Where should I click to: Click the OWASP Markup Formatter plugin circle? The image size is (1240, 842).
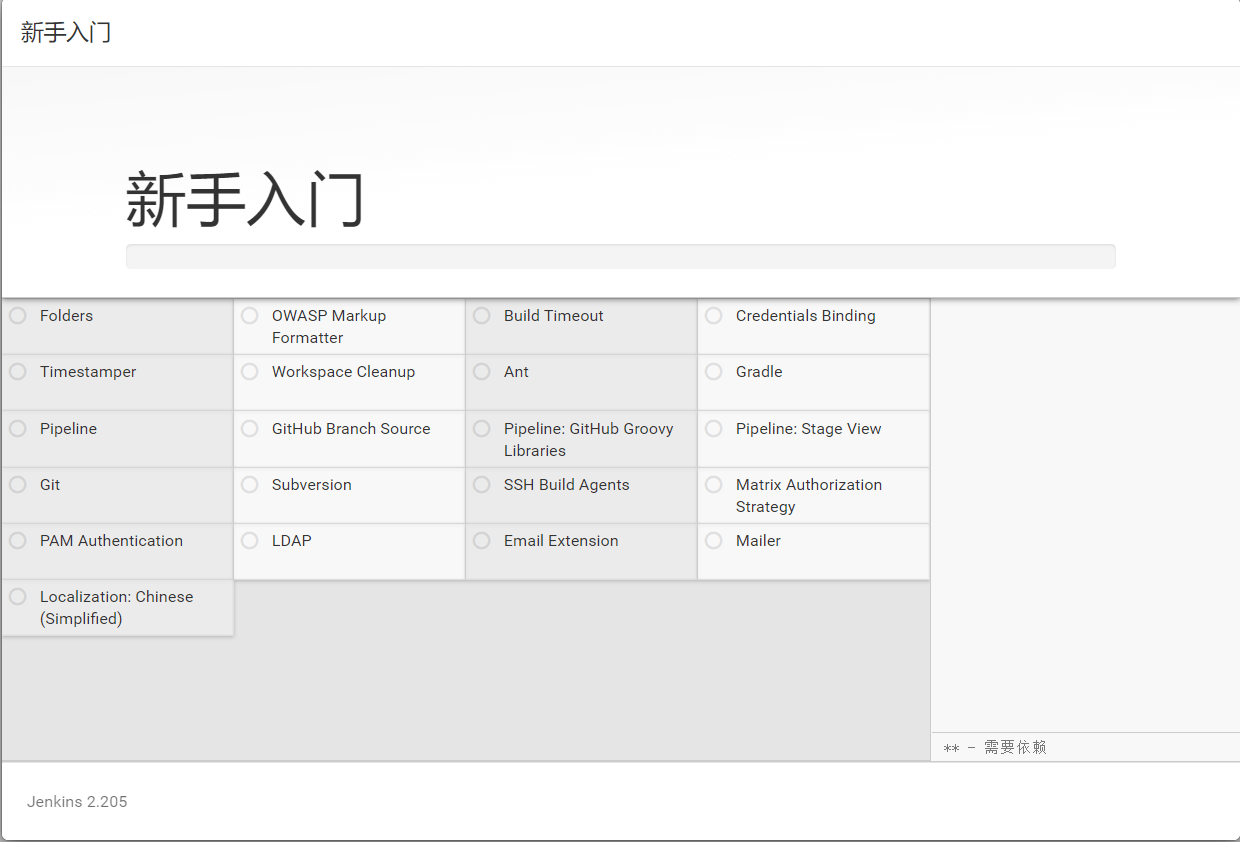point(250,316)
